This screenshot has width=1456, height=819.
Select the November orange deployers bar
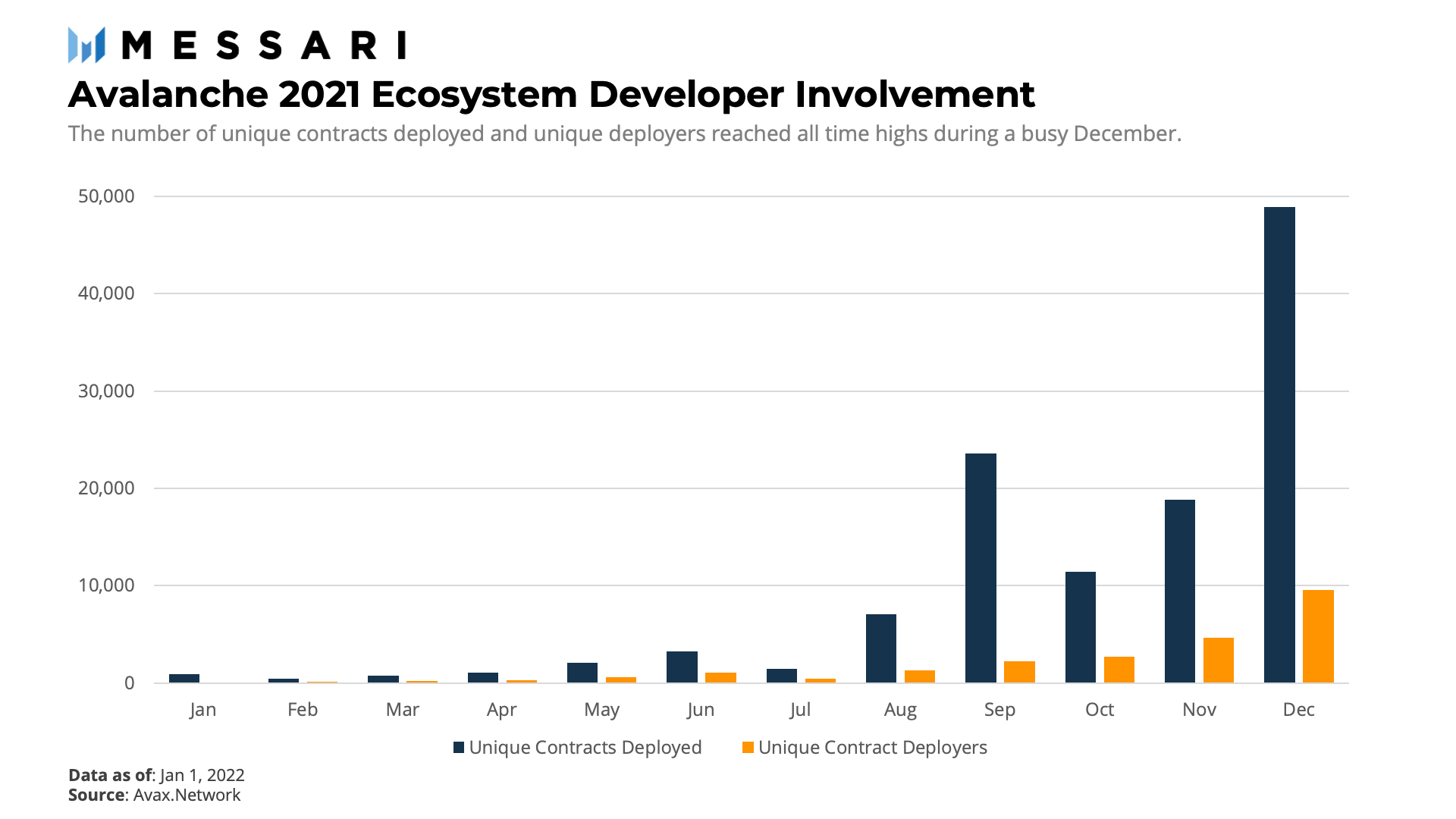pos(1219,661)
